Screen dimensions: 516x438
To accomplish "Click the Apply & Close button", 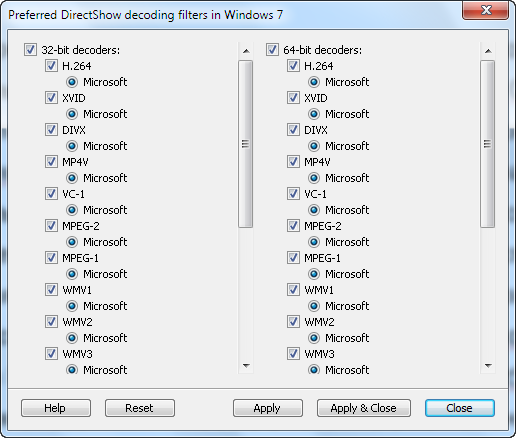I will (364, 408).
